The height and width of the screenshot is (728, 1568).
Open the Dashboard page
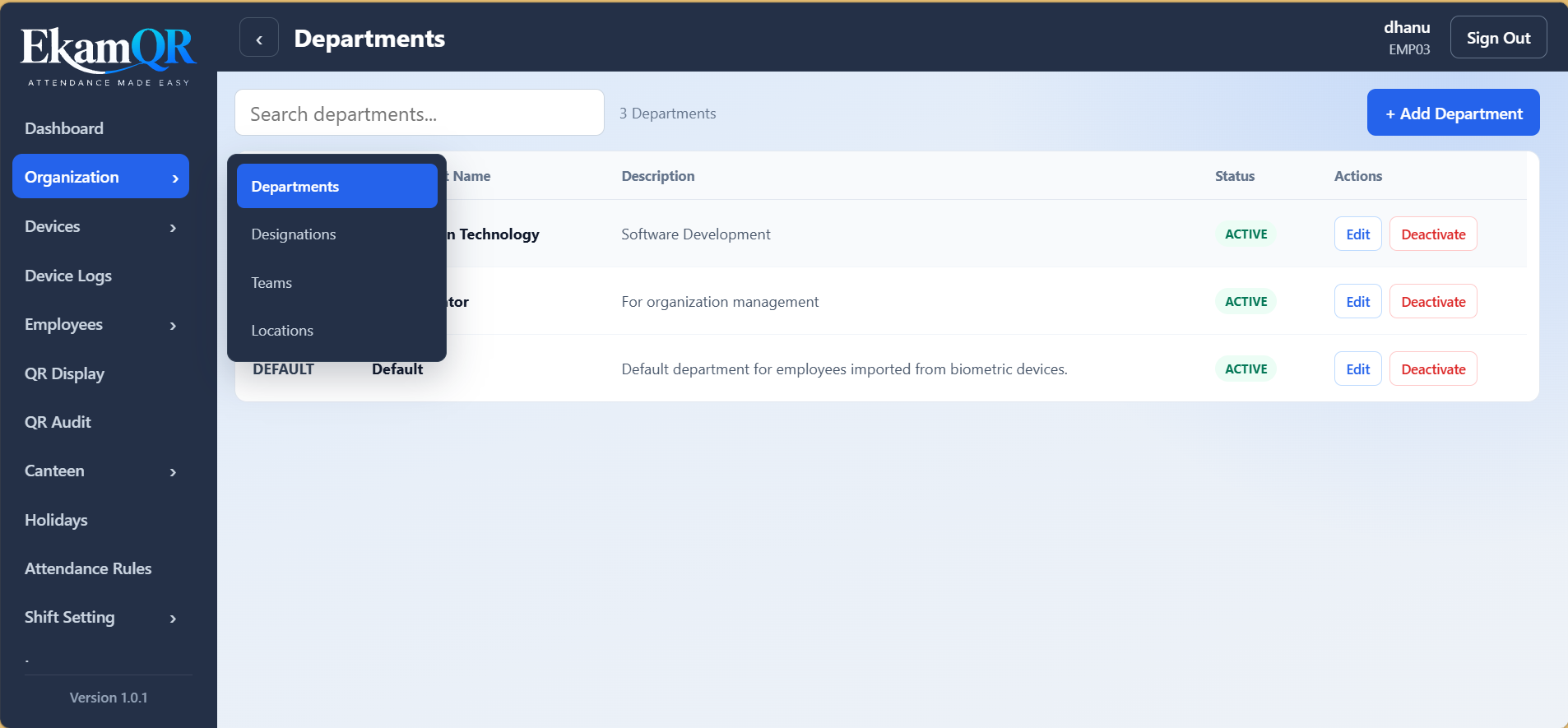[64, 128]
